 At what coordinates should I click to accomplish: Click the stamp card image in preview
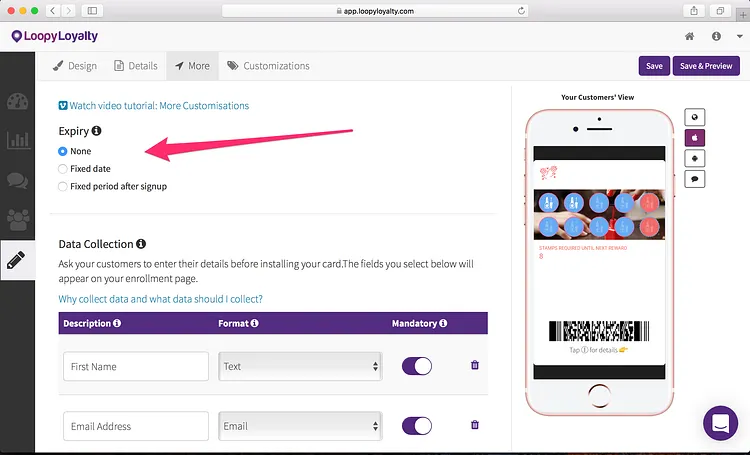click(599, 214)
